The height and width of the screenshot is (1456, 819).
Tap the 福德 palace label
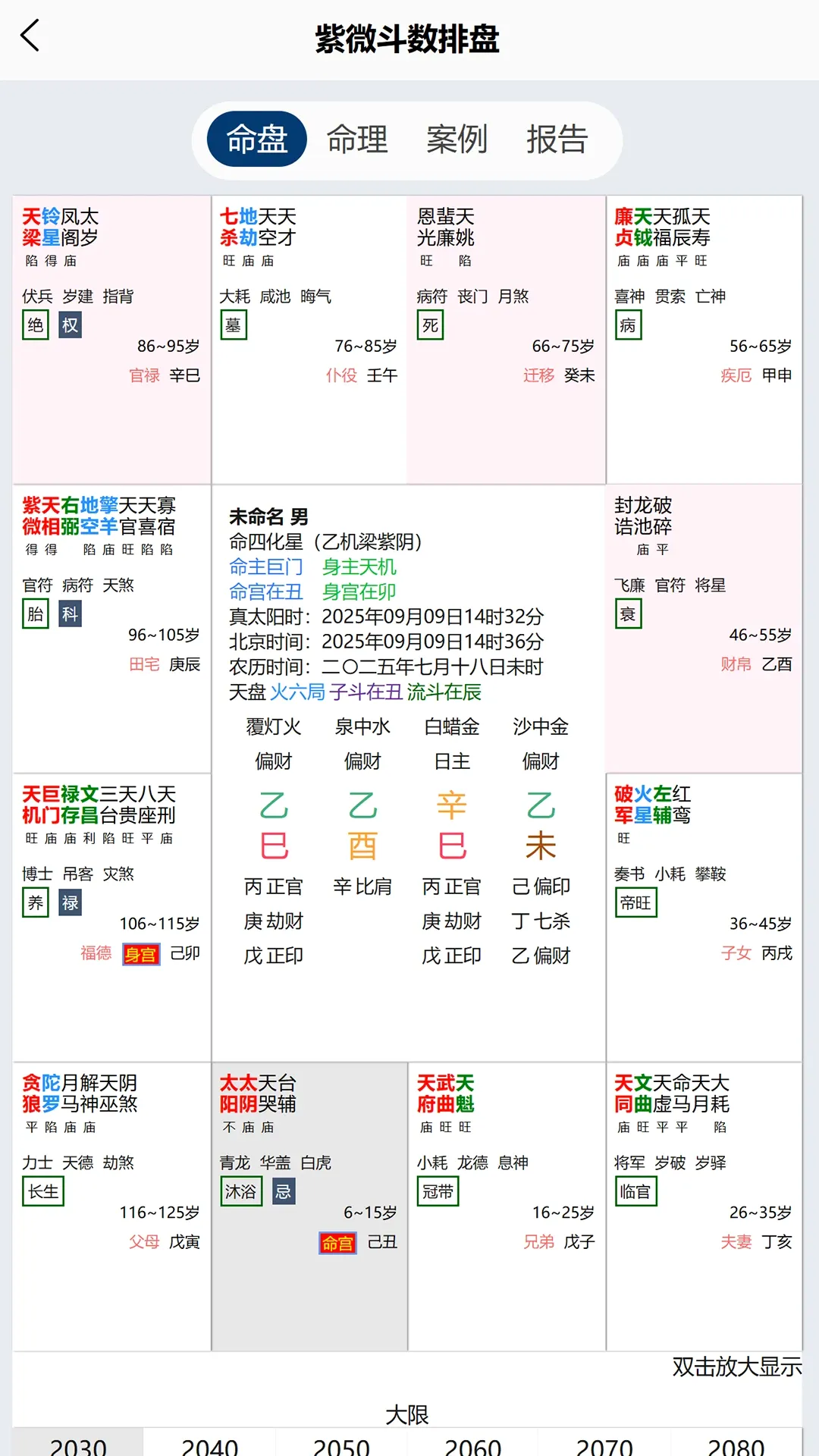(x=96, y=953)
